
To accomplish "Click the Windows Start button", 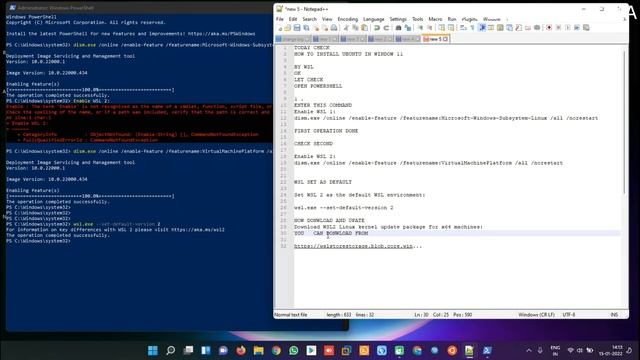I will 153,351.
